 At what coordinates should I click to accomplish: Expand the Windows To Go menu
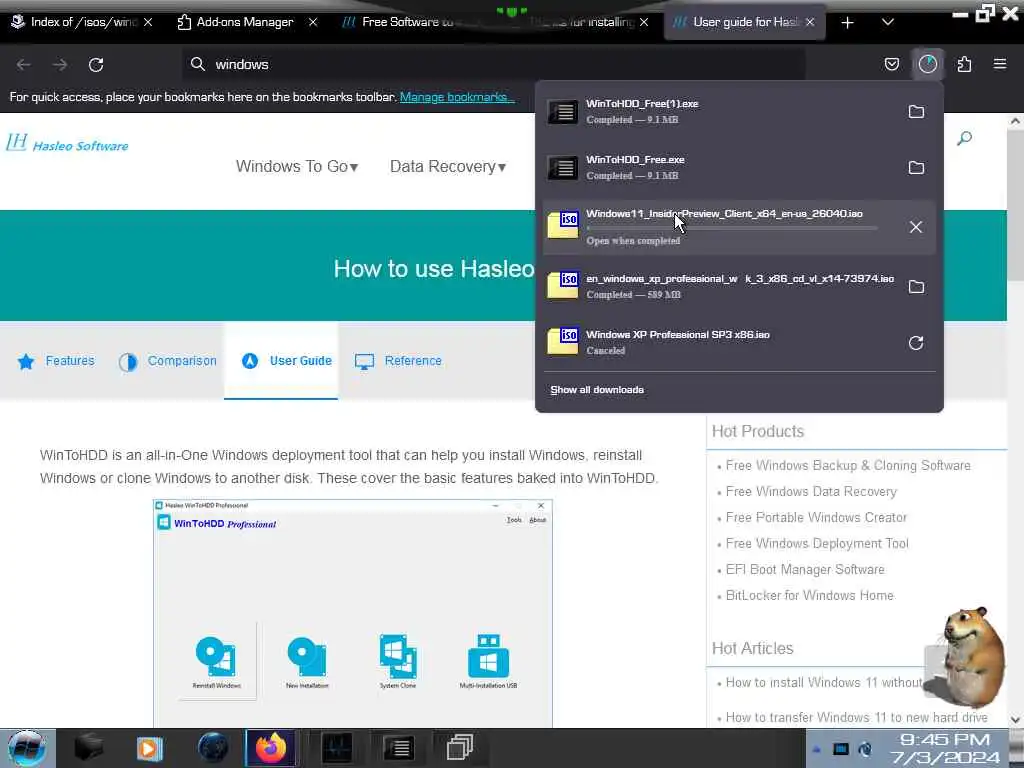coord(297,167)
